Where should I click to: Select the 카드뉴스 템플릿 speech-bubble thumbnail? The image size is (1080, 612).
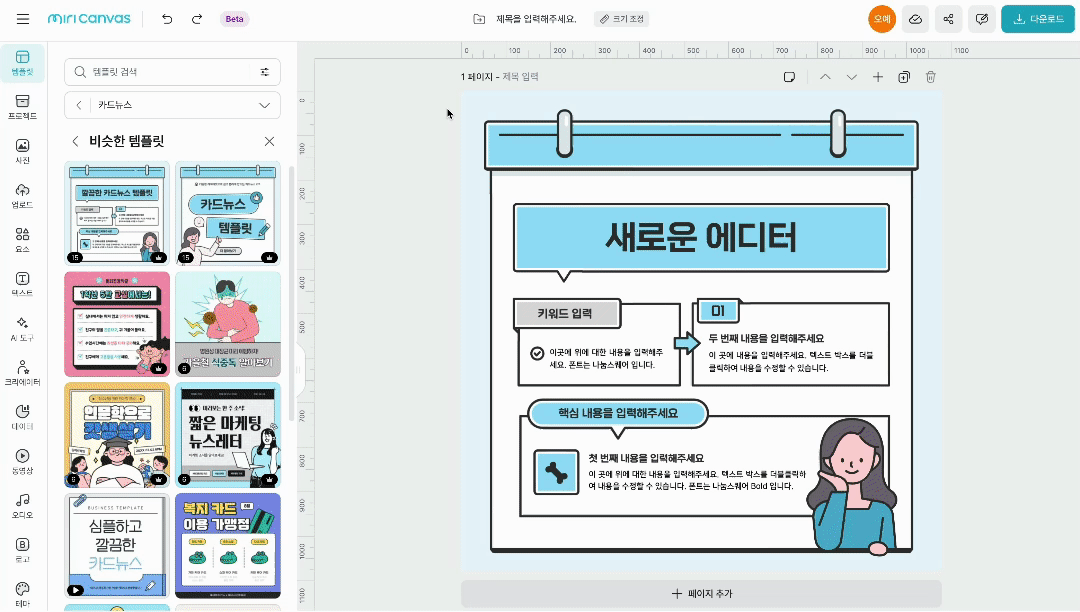[x=228, y=213]
